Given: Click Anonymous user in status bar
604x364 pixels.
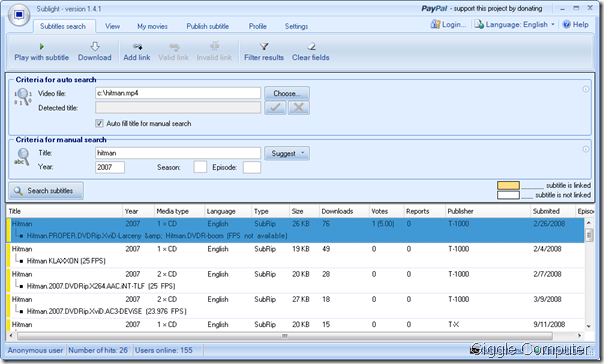Looking at the screenshot, I should click(35, 350).
